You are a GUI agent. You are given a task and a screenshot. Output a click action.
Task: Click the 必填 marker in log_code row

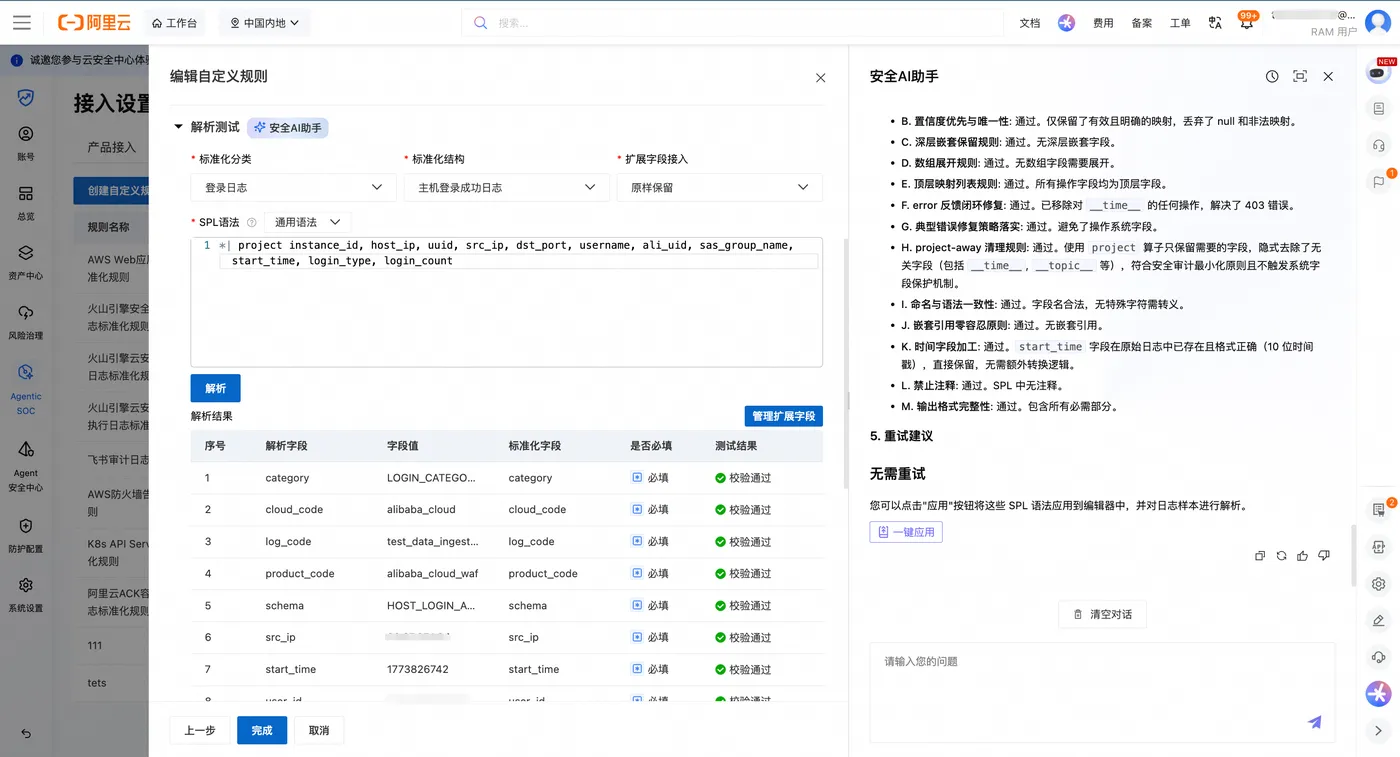pyautogui.click(x=650, y=542)
